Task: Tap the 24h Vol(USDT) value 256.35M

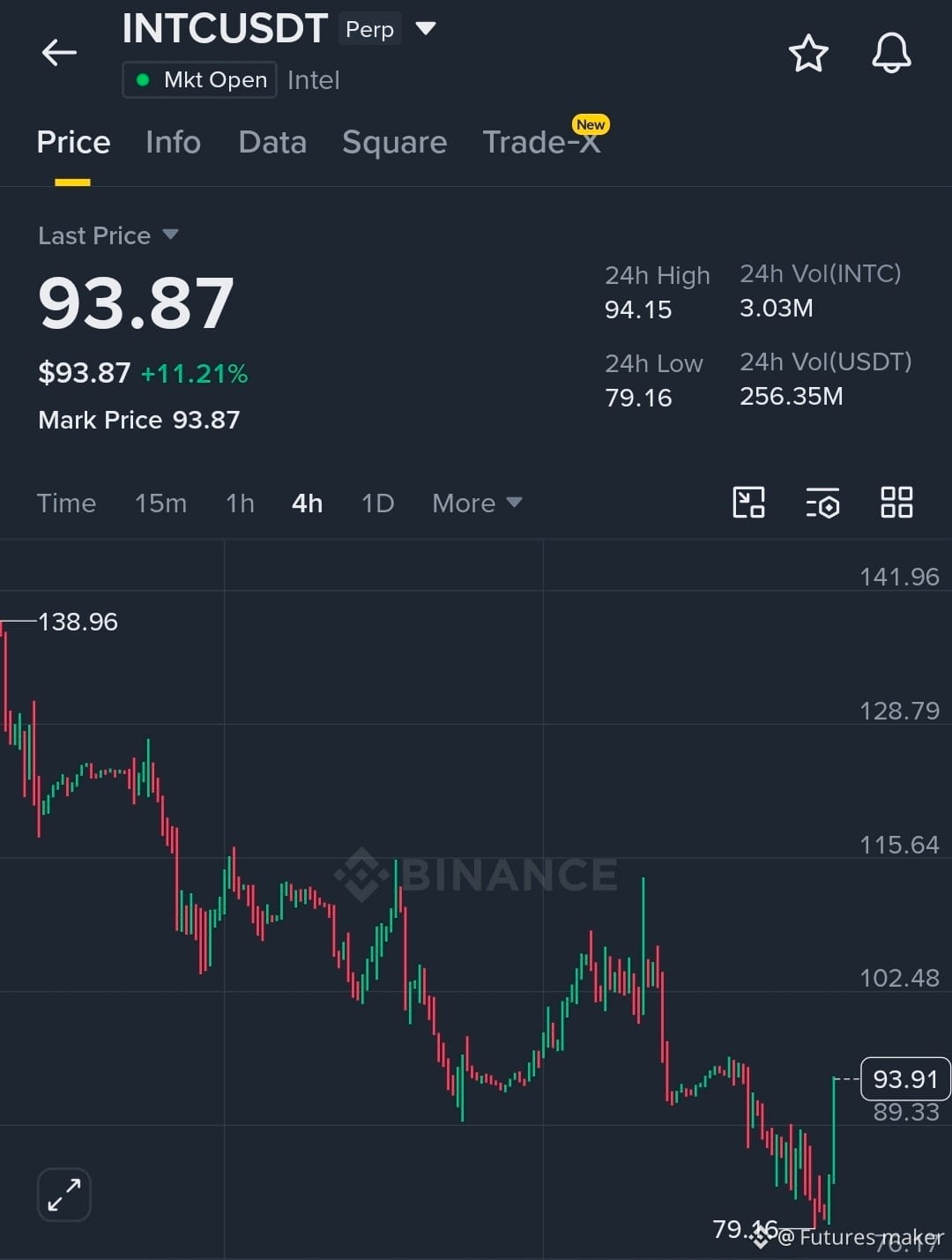Action: point(791,396)
